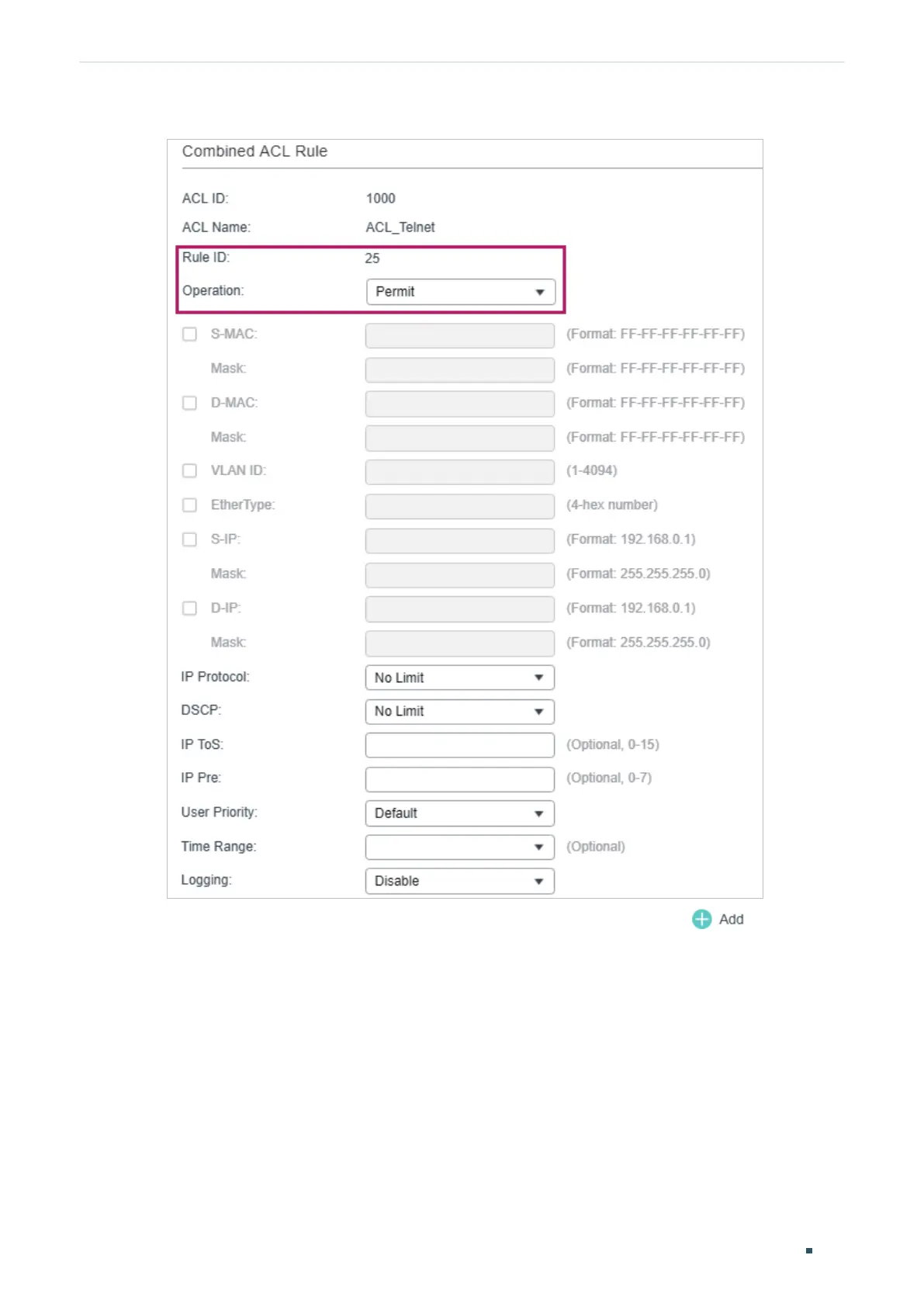Open the Operation dropdown set to Permit
Screen dimensions: 924x1307
tap(461, 292)
